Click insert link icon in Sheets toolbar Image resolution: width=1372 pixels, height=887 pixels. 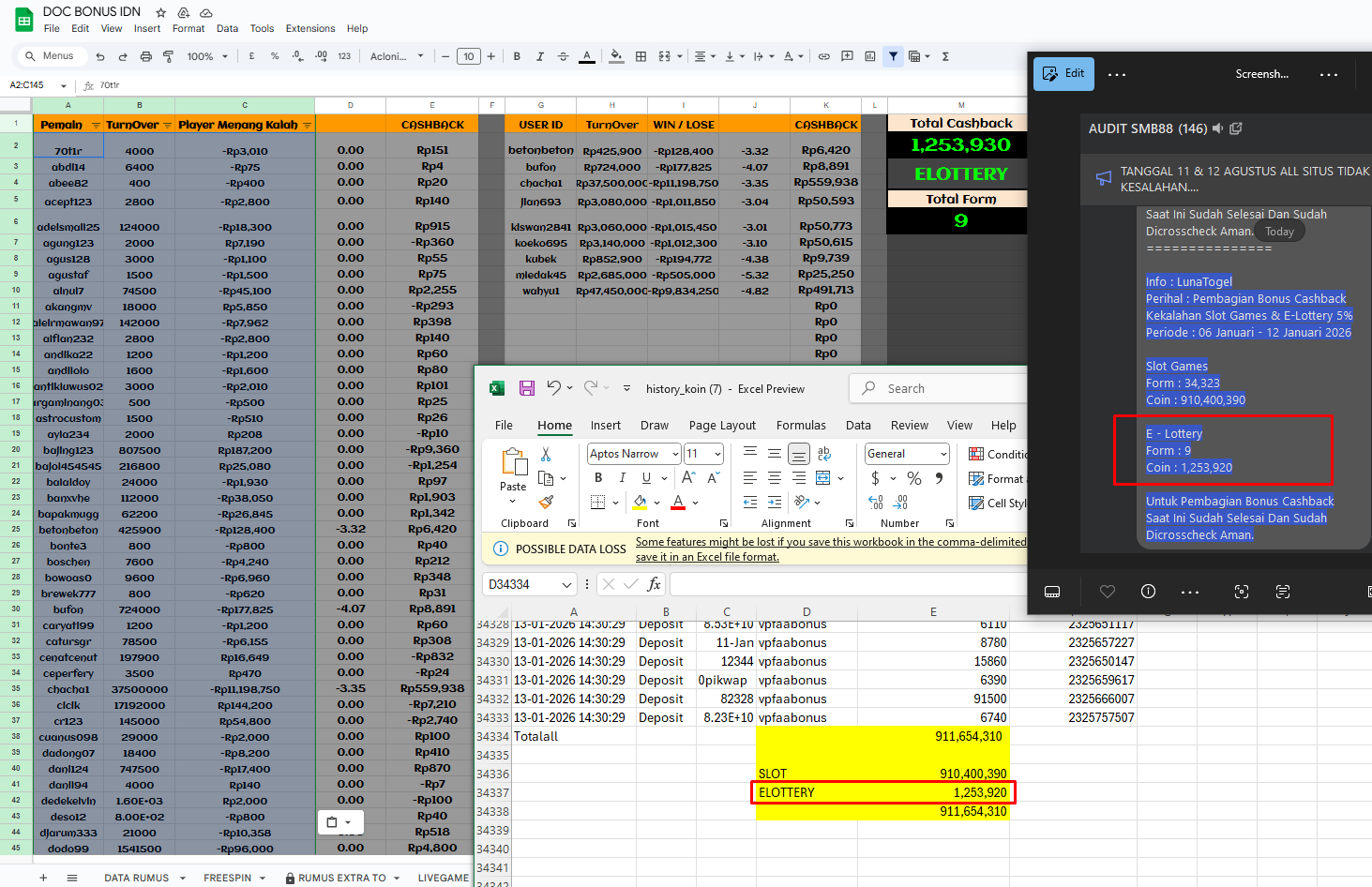[823, 56]
